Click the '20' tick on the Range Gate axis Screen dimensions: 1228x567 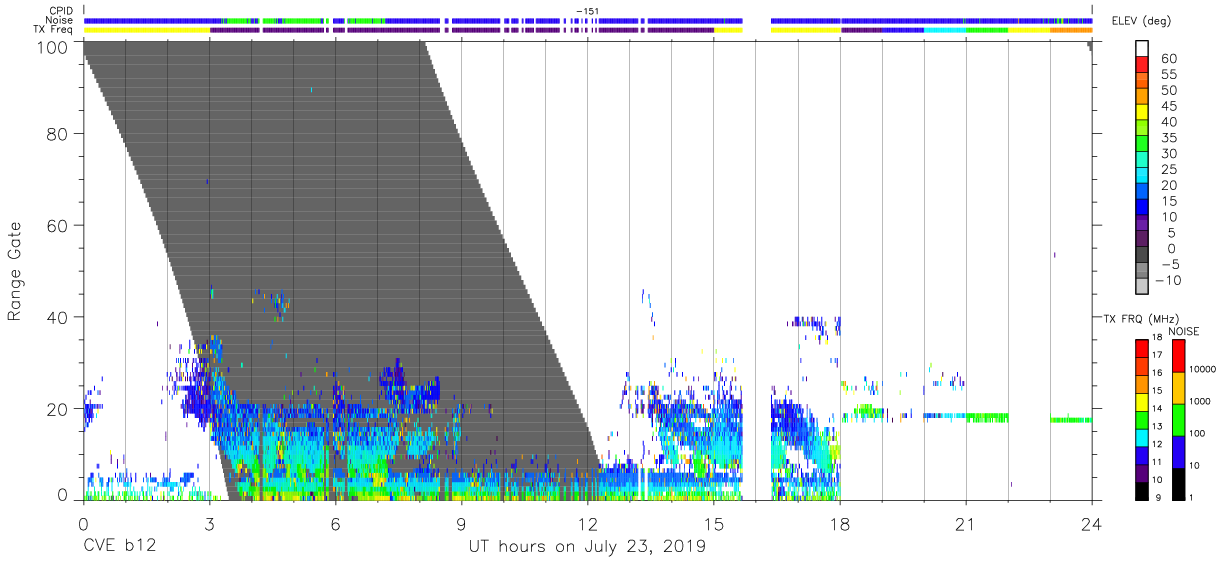[x=57, y=409]
